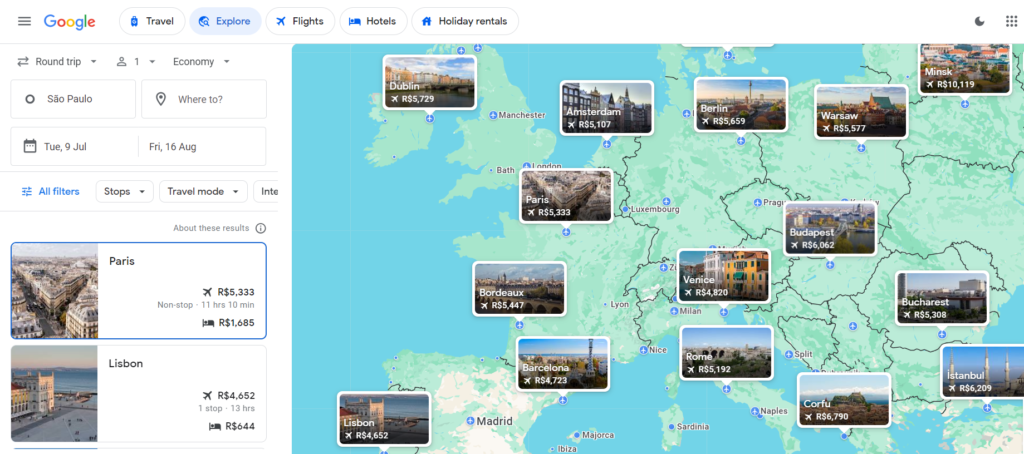Click the Venice map destination card
This screenshot has height=454, width=1024.
click(724, 275)
